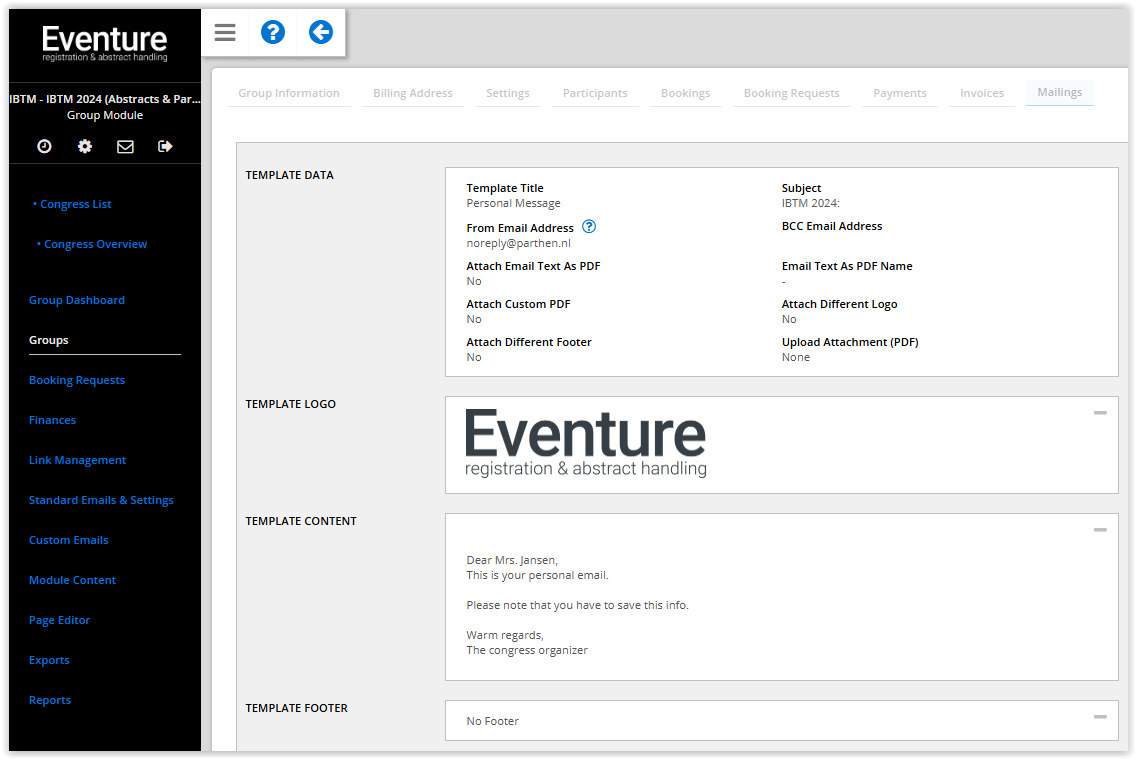Click the blue question mark help icon
1136x759 pixels.
tap(273, 33)
